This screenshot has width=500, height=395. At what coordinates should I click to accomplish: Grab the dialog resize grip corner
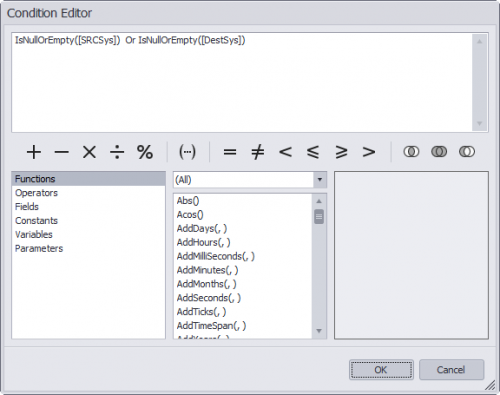[490, 385]
